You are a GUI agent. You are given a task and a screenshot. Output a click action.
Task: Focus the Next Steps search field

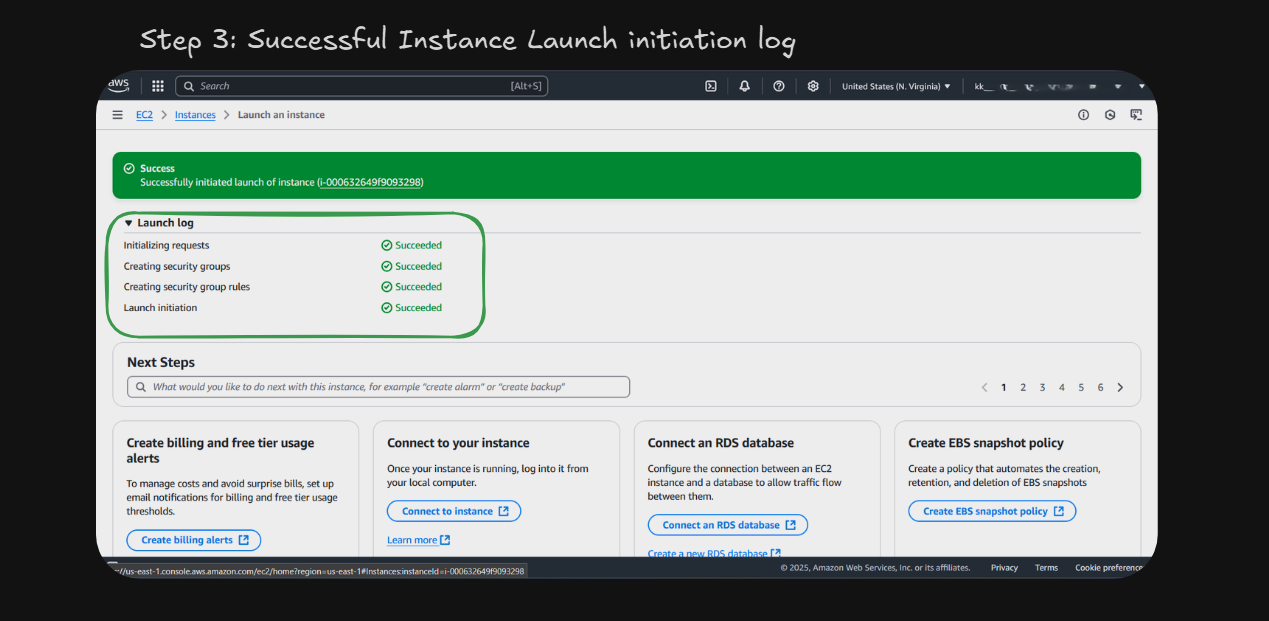tap(378, 387)
